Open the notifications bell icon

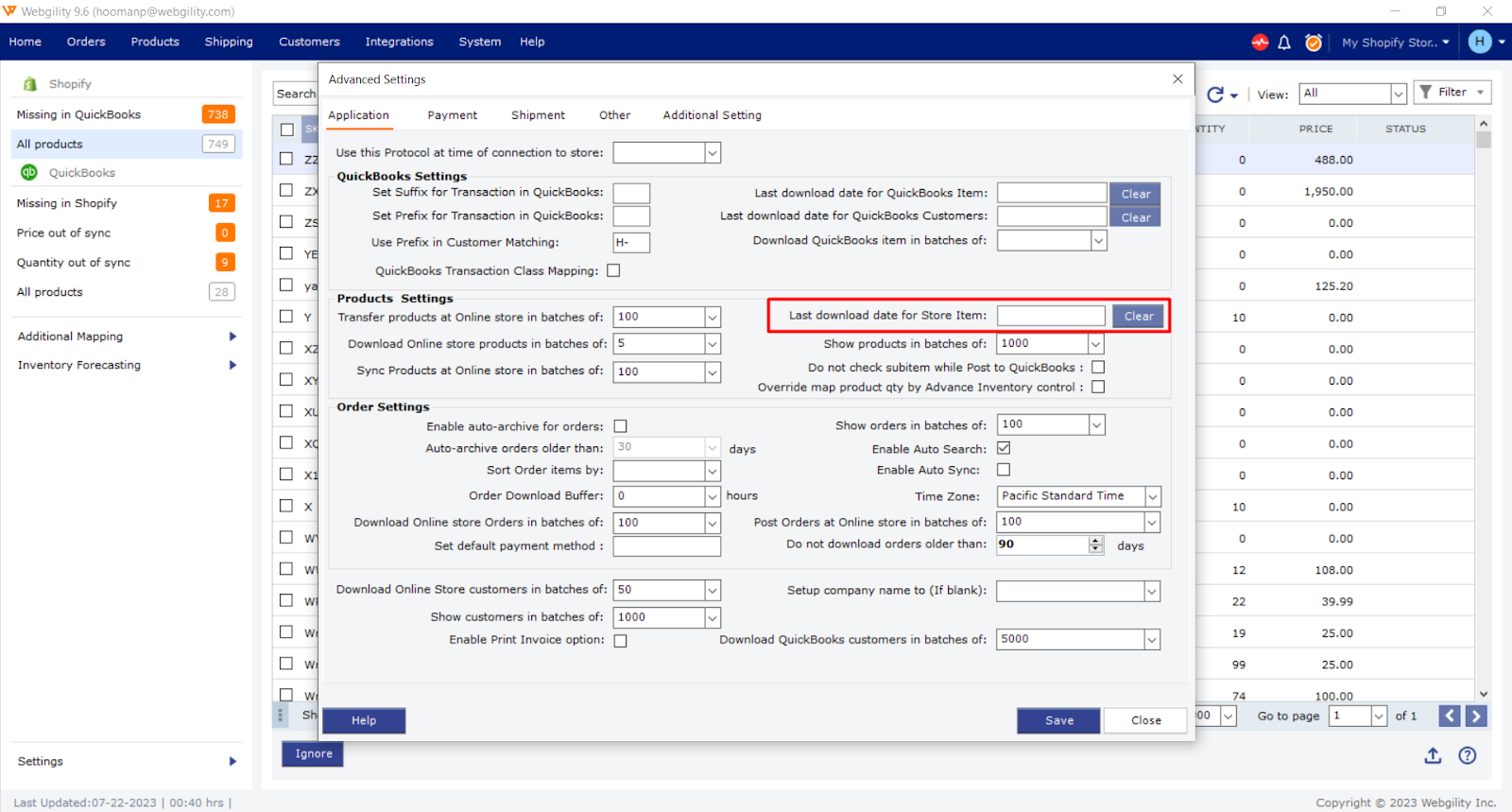pyautogui.click(x=1284, y=43)
